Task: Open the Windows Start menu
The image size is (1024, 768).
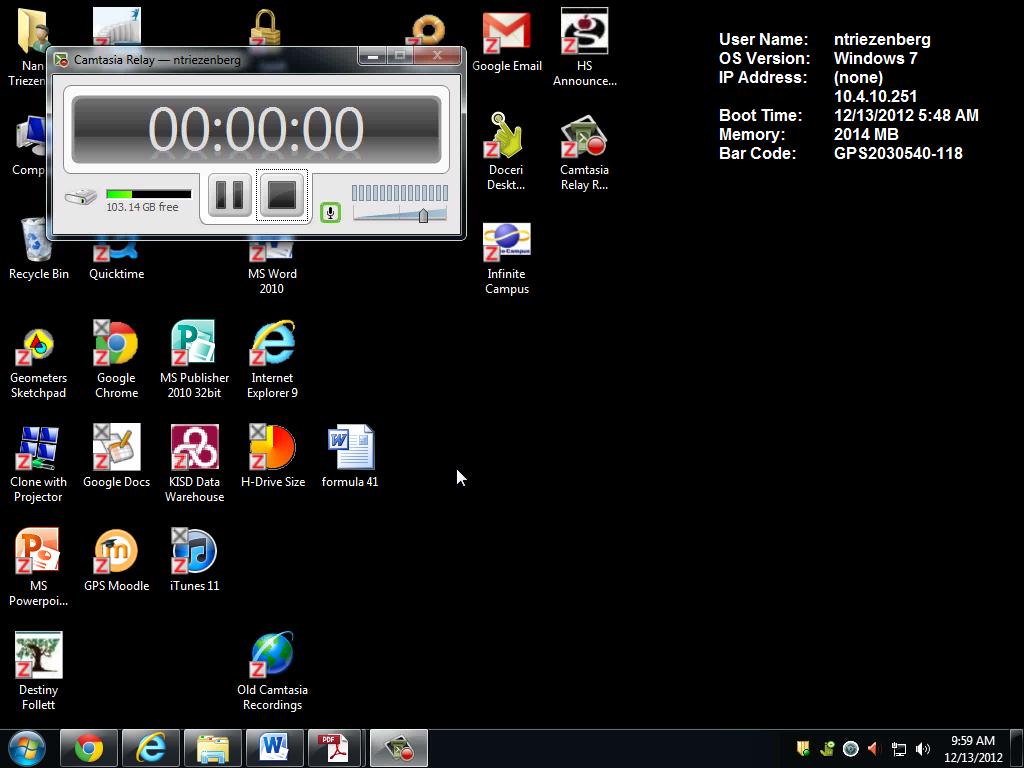Action: pos(27,748)
